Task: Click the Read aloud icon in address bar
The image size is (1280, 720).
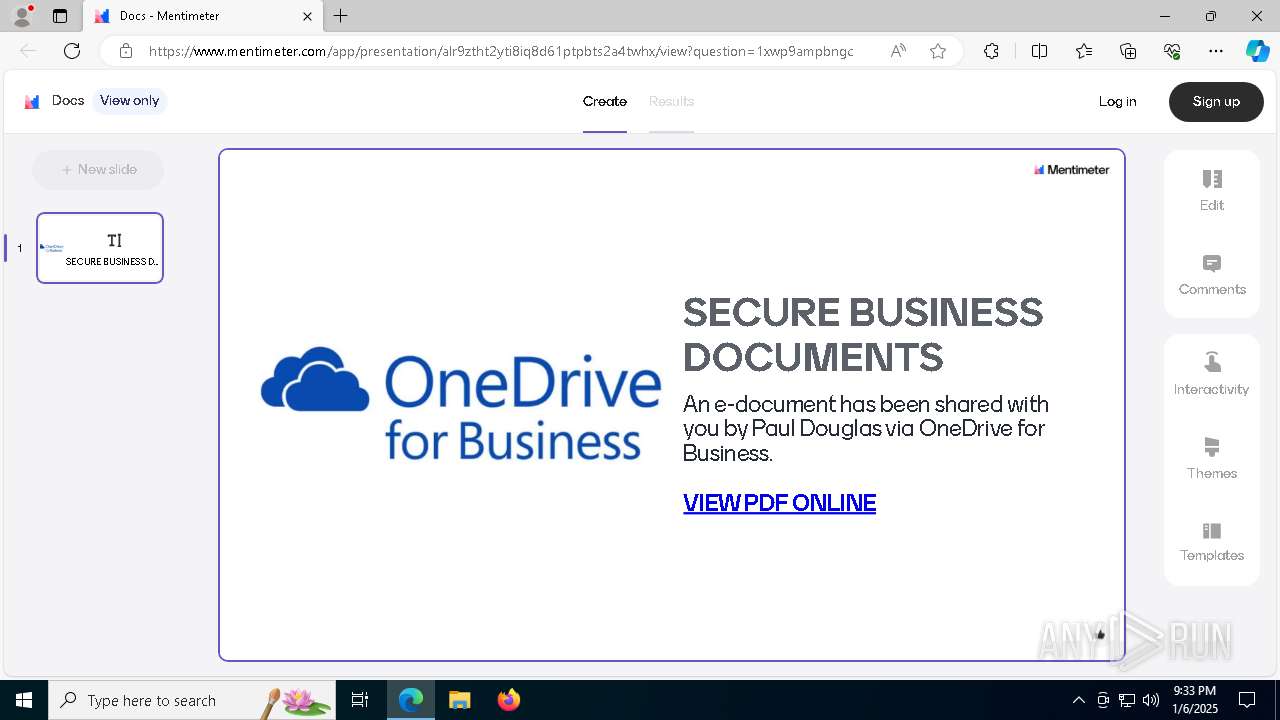Action: click(x=898, y=51)
